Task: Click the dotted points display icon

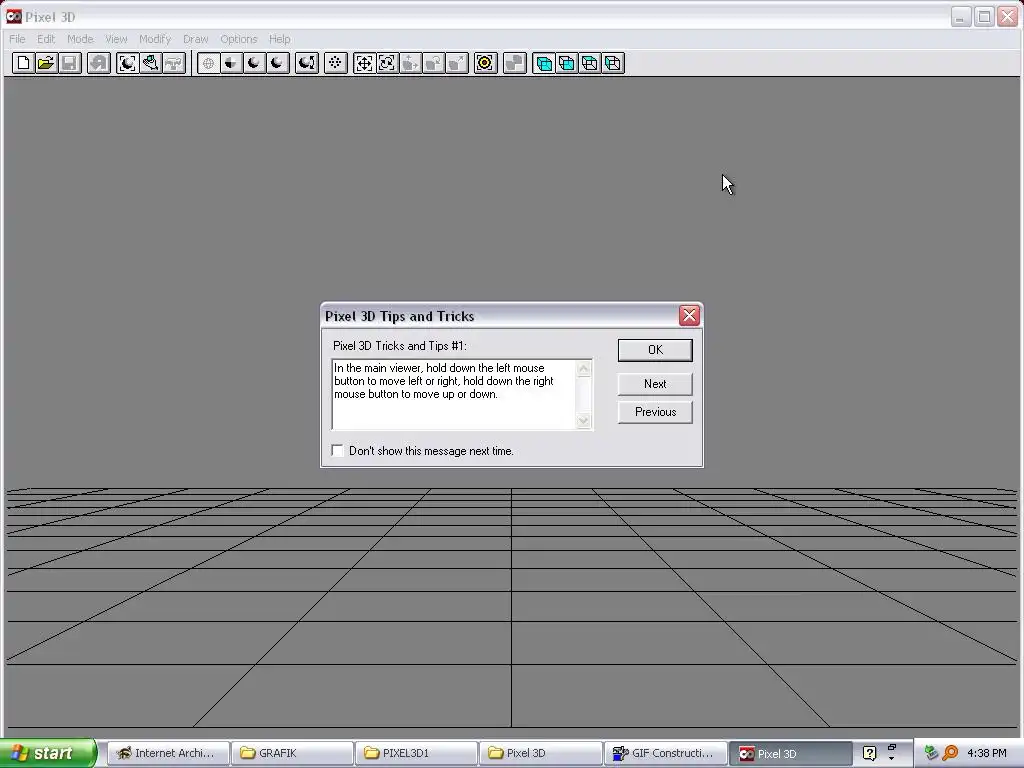Action: pos(336,63)
